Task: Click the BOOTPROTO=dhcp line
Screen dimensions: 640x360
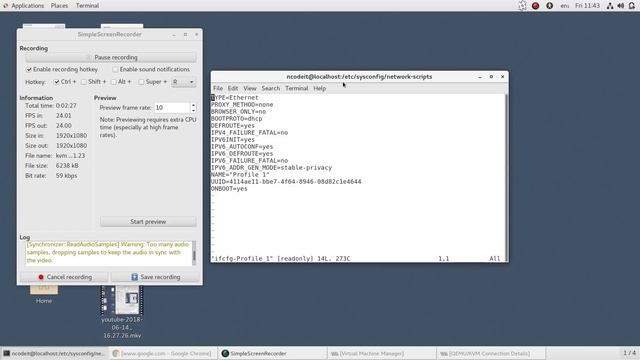Action: click(237, 119)
